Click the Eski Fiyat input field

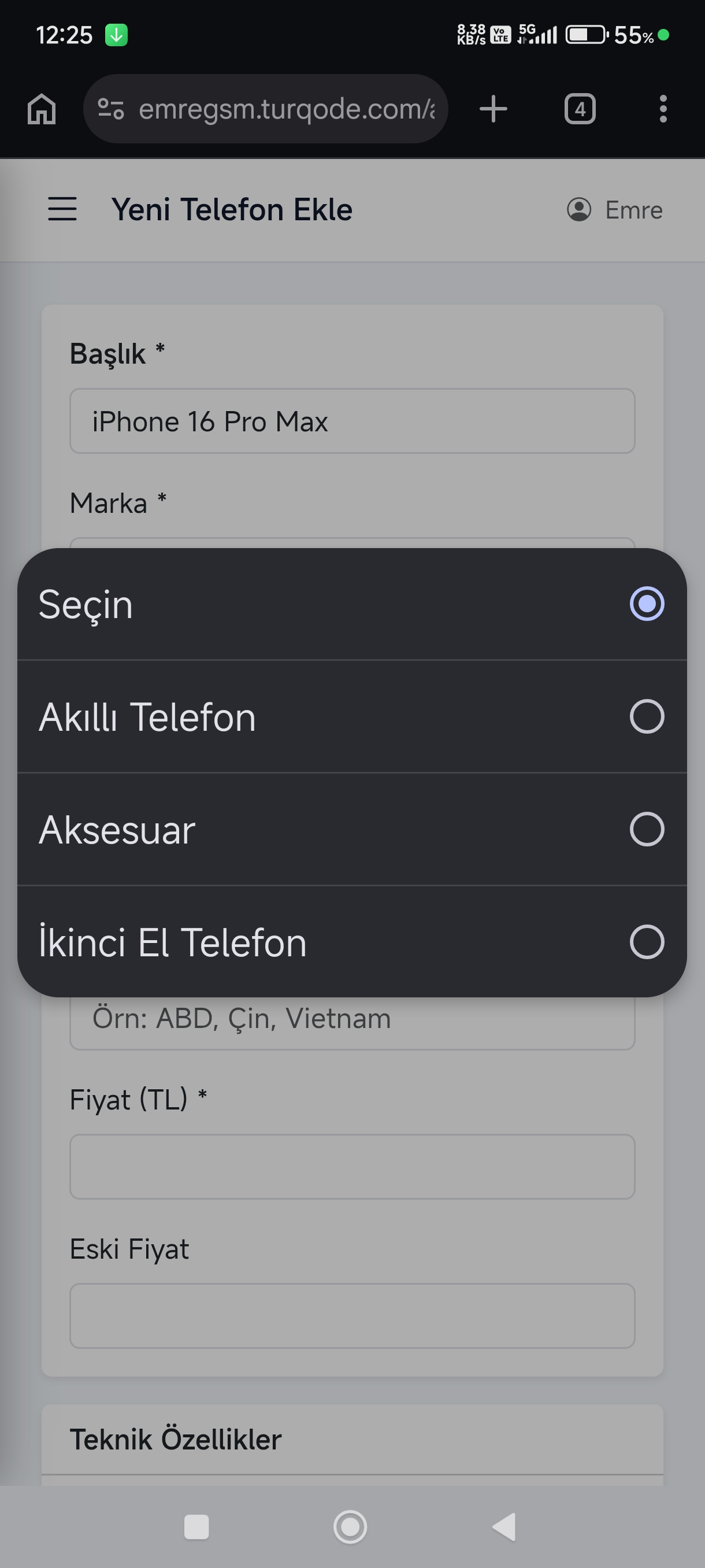pos(352,1316)
